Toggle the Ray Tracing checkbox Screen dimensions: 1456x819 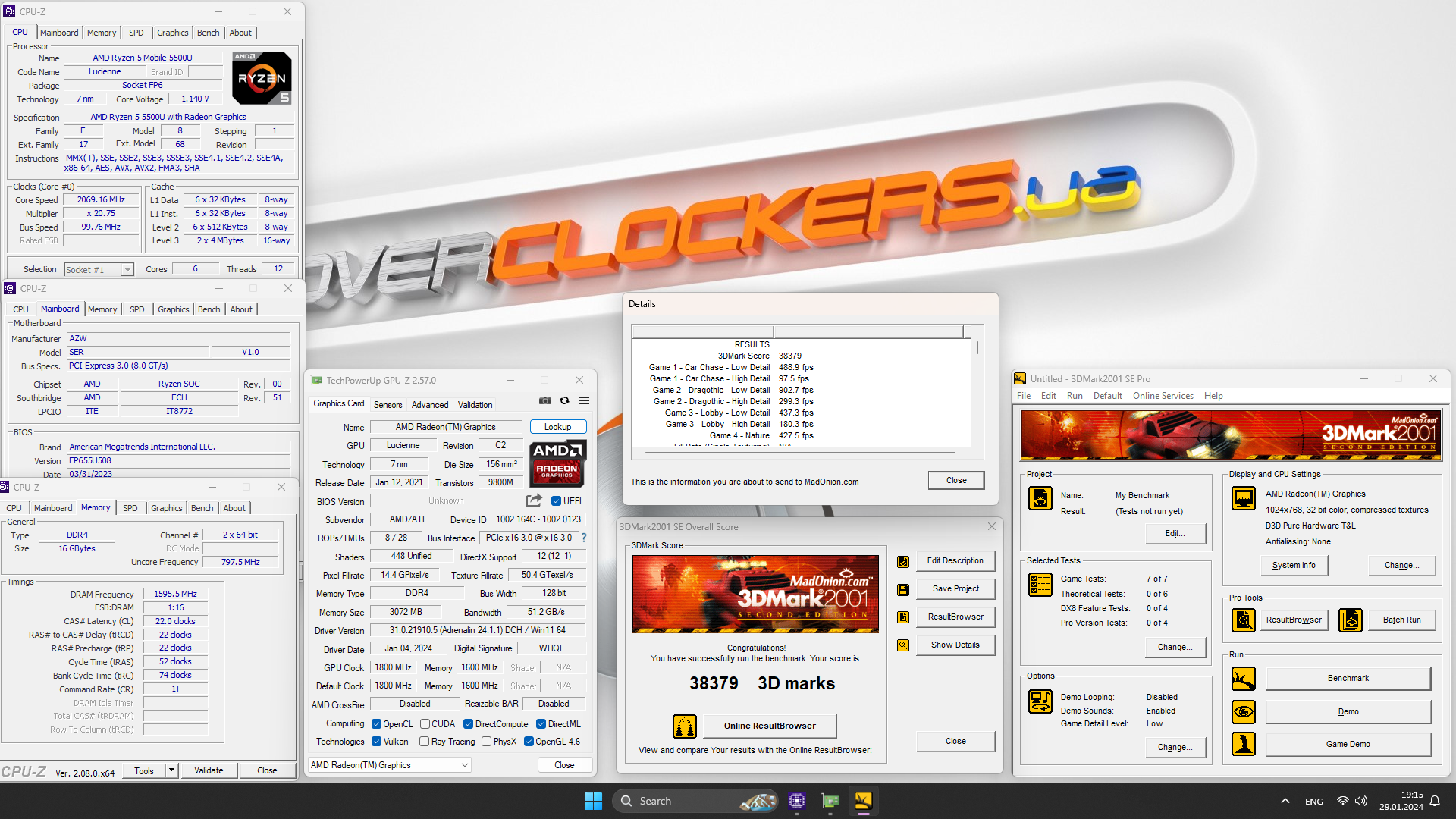424,742
